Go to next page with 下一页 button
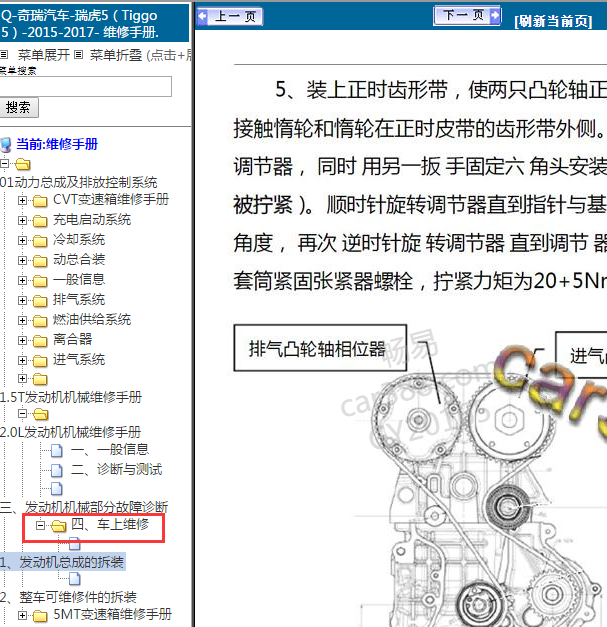The image size is (607, 627). coord(467,16)
